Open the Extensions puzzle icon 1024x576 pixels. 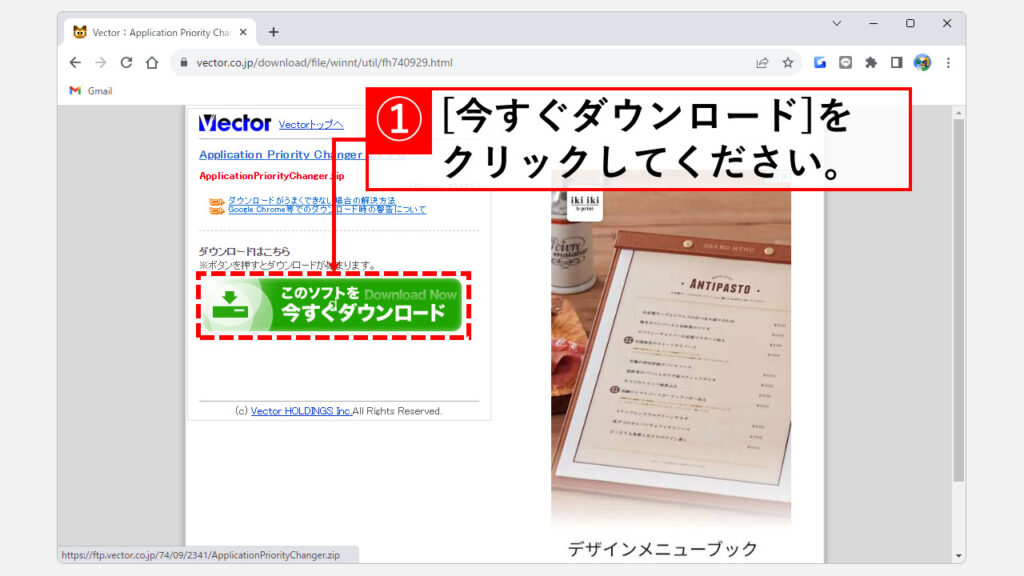point(871,63)
